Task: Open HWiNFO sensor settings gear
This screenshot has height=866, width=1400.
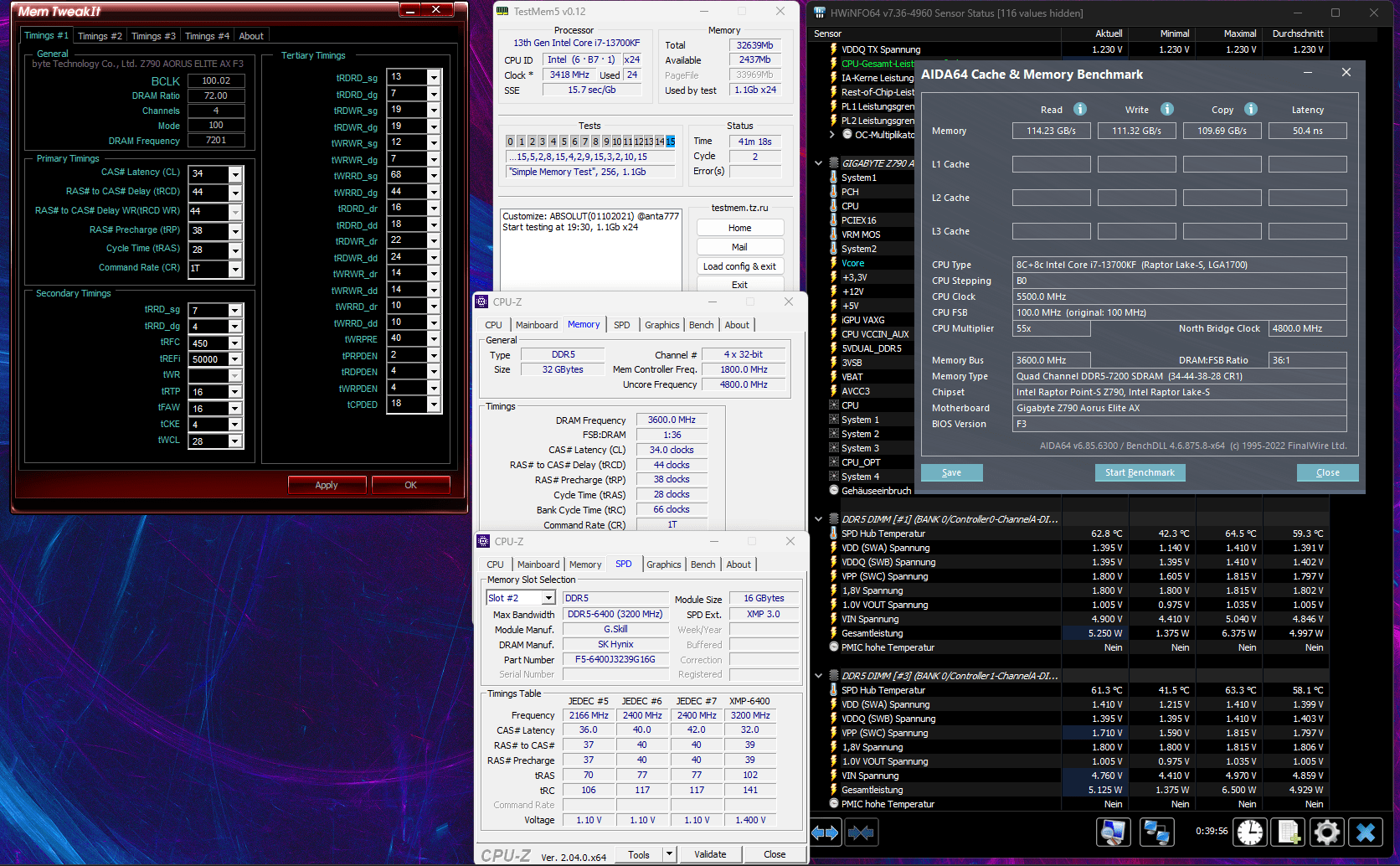Action: coord(1327,832)
